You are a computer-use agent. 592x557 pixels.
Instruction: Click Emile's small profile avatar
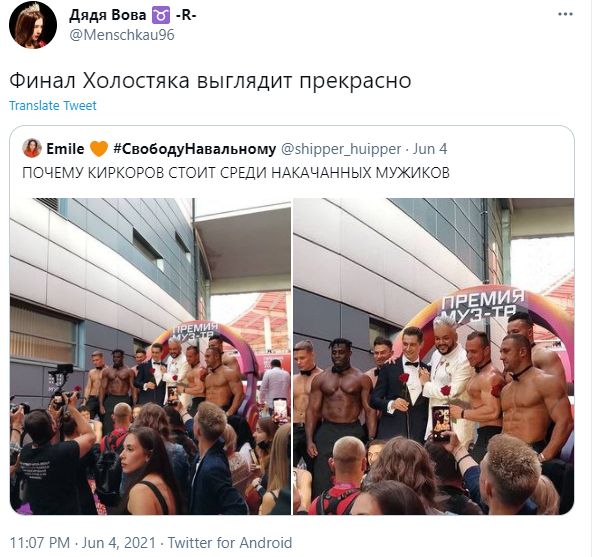point(32,148)
